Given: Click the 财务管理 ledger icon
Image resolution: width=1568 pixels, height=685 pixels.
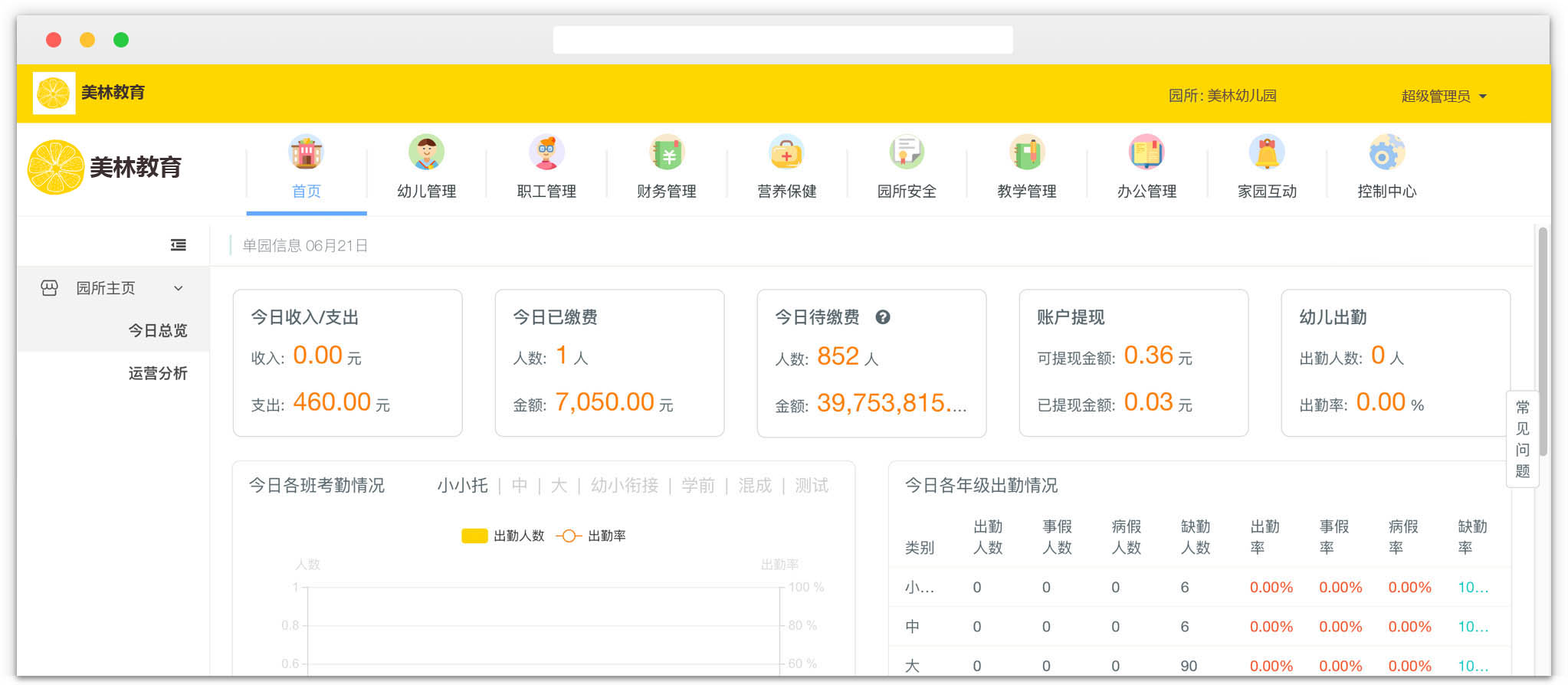Looking at the screenshot, I should tap(667, 152).
